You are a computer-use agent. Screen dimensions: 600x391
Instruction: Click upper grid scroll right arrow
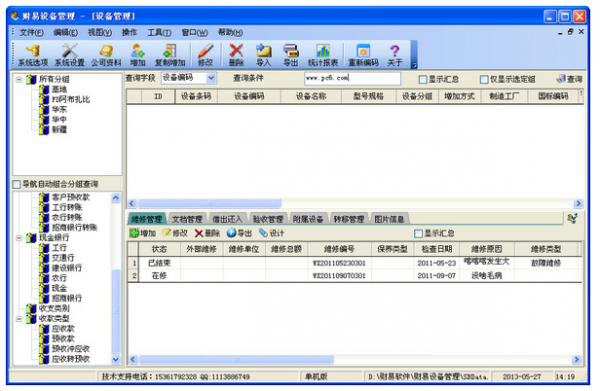(x=578, y=204)
